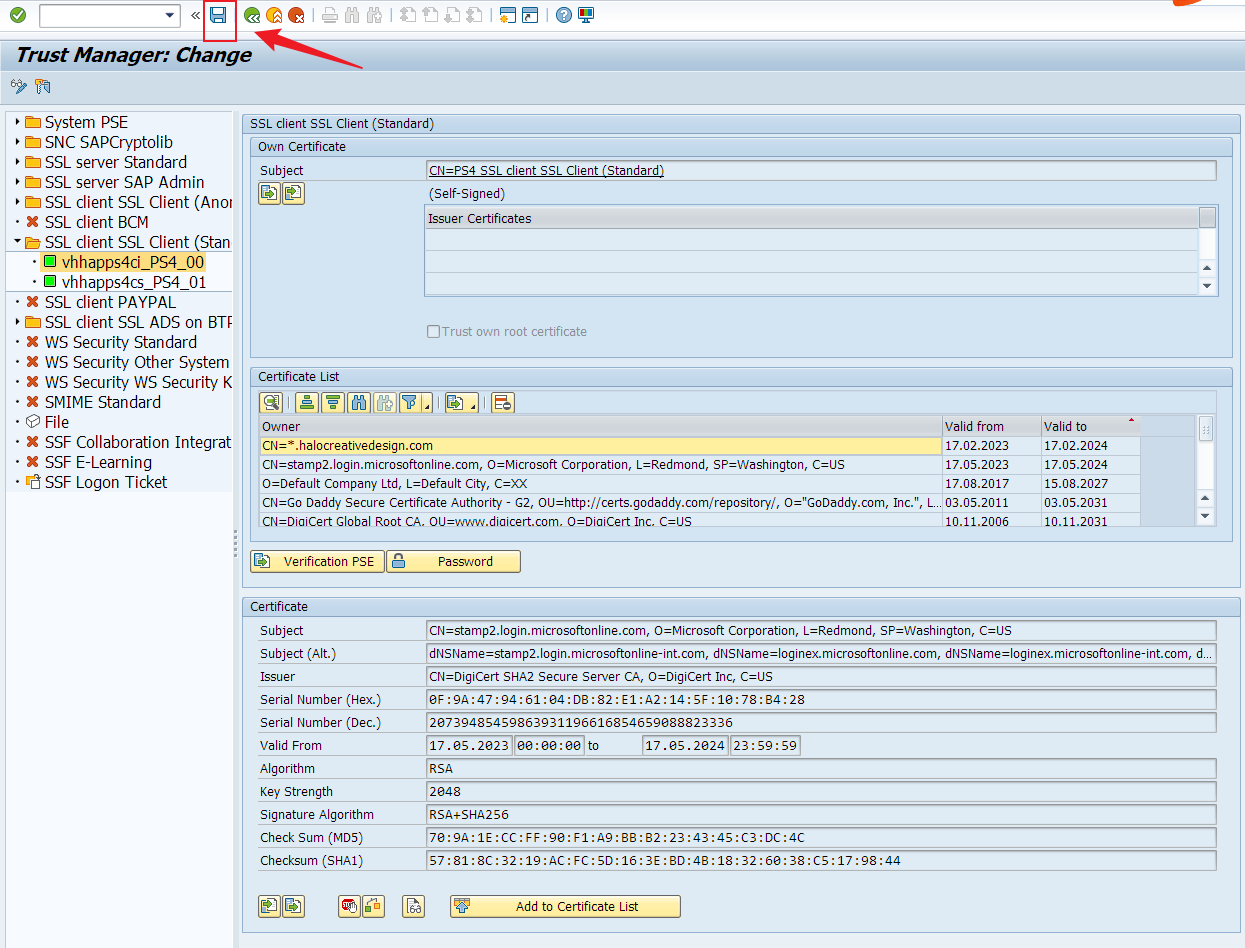The height and width of the screenshot is (948, 1245).
Task: Click the green Back arrow icon
Action: click(x=252, y=15)
